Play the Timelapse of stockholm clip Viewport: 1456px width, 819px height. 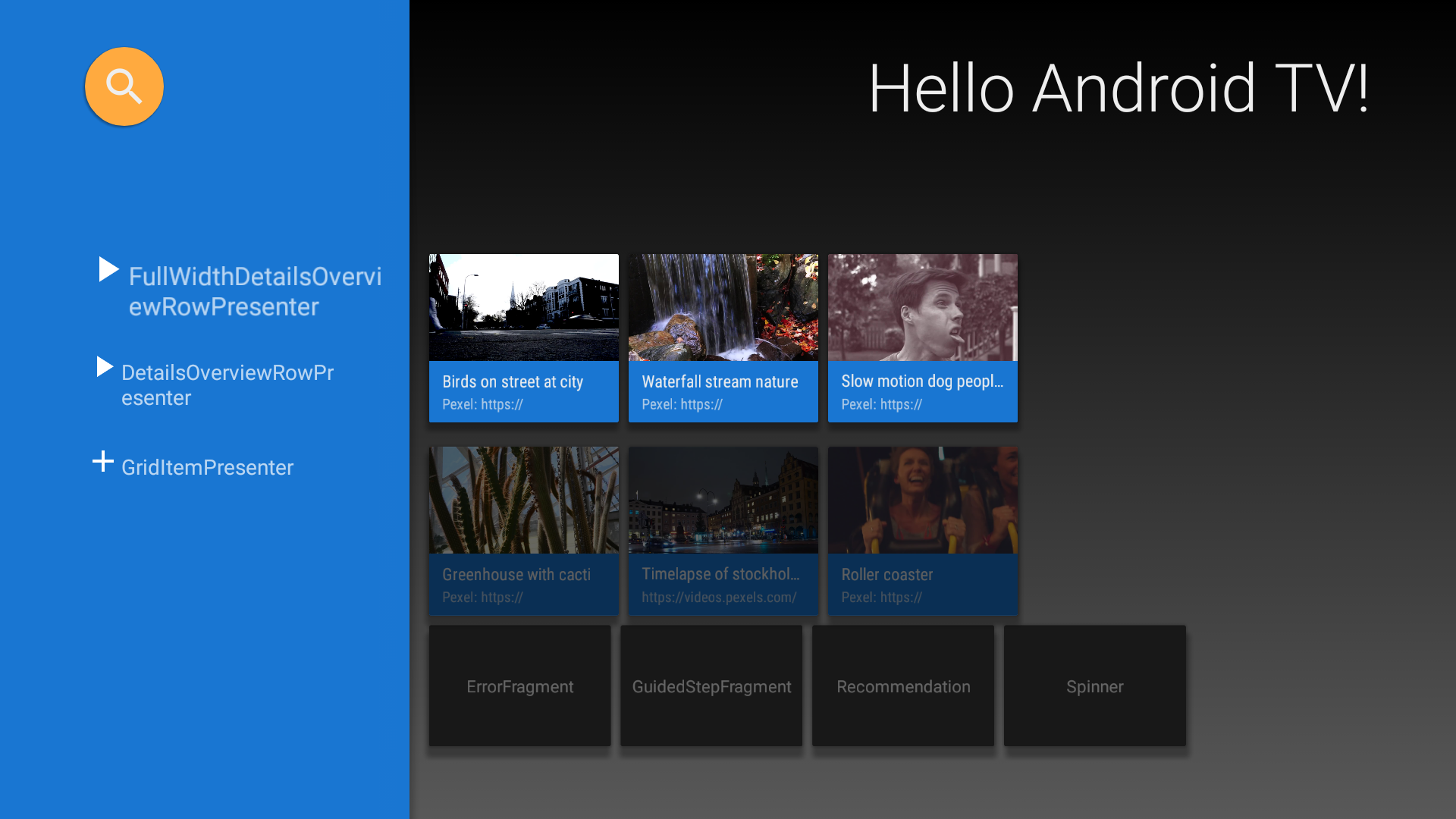[x=723, y=531]
